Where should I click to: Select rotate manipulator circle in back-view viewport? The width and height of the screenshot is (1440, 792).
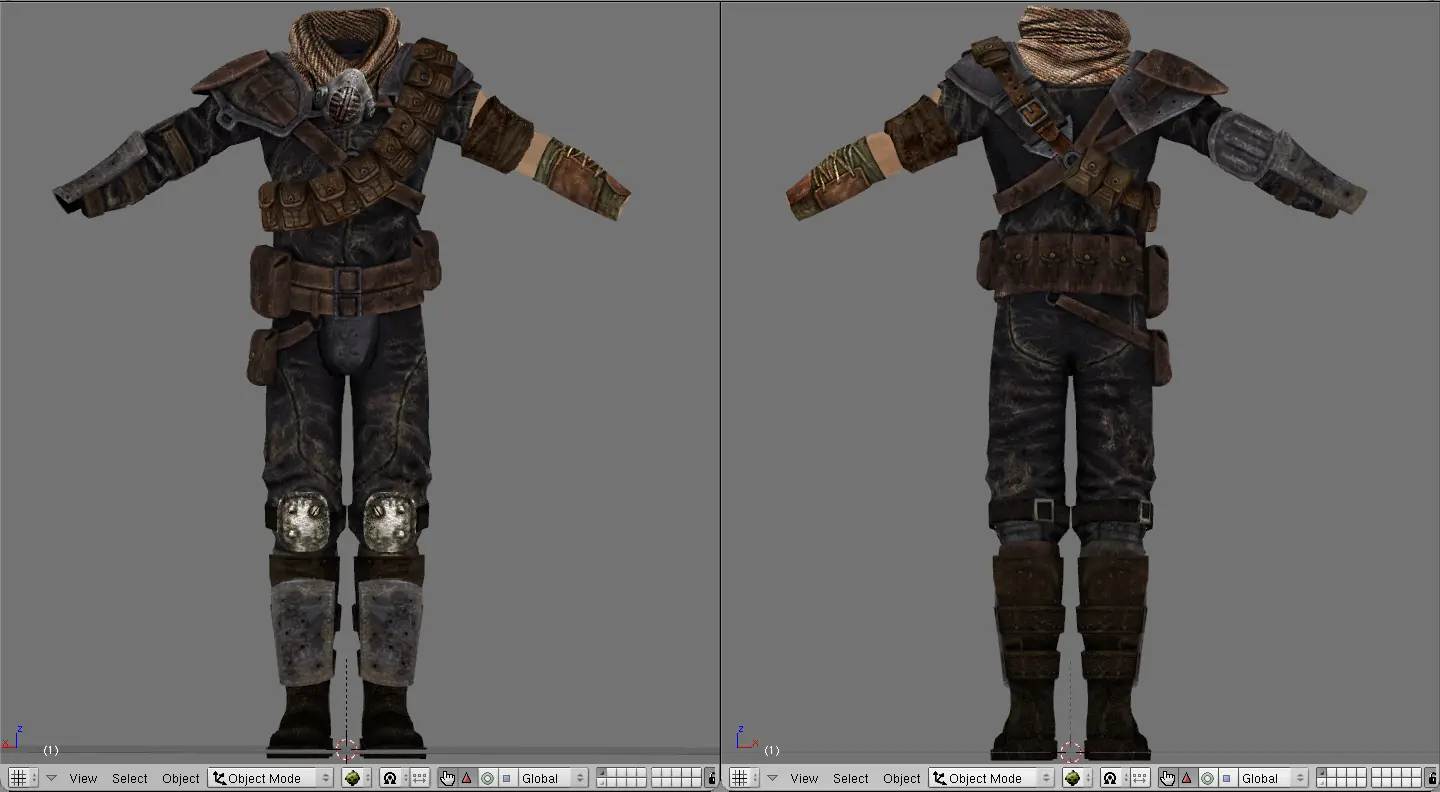pyautogui.click(x=1208, y=778)
